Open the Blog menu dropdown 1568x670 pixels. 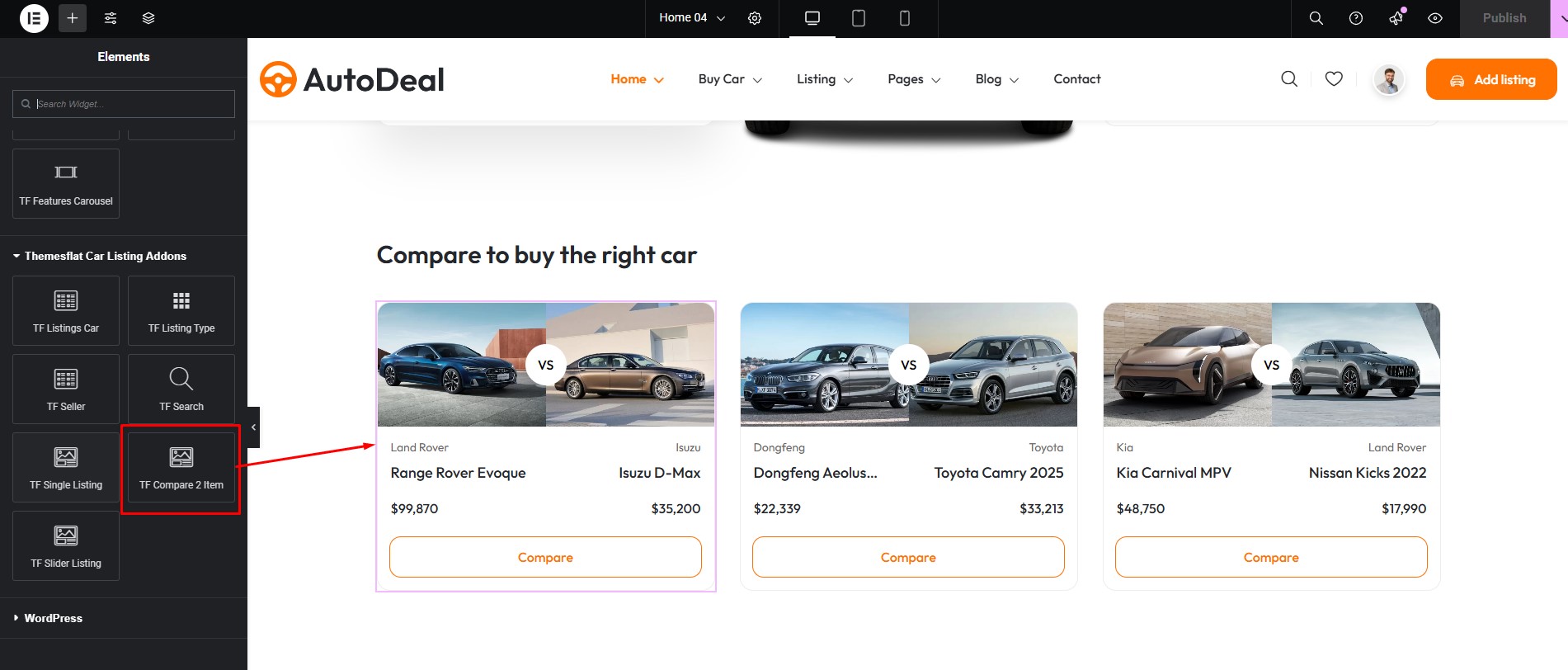(x=996, y=79)
